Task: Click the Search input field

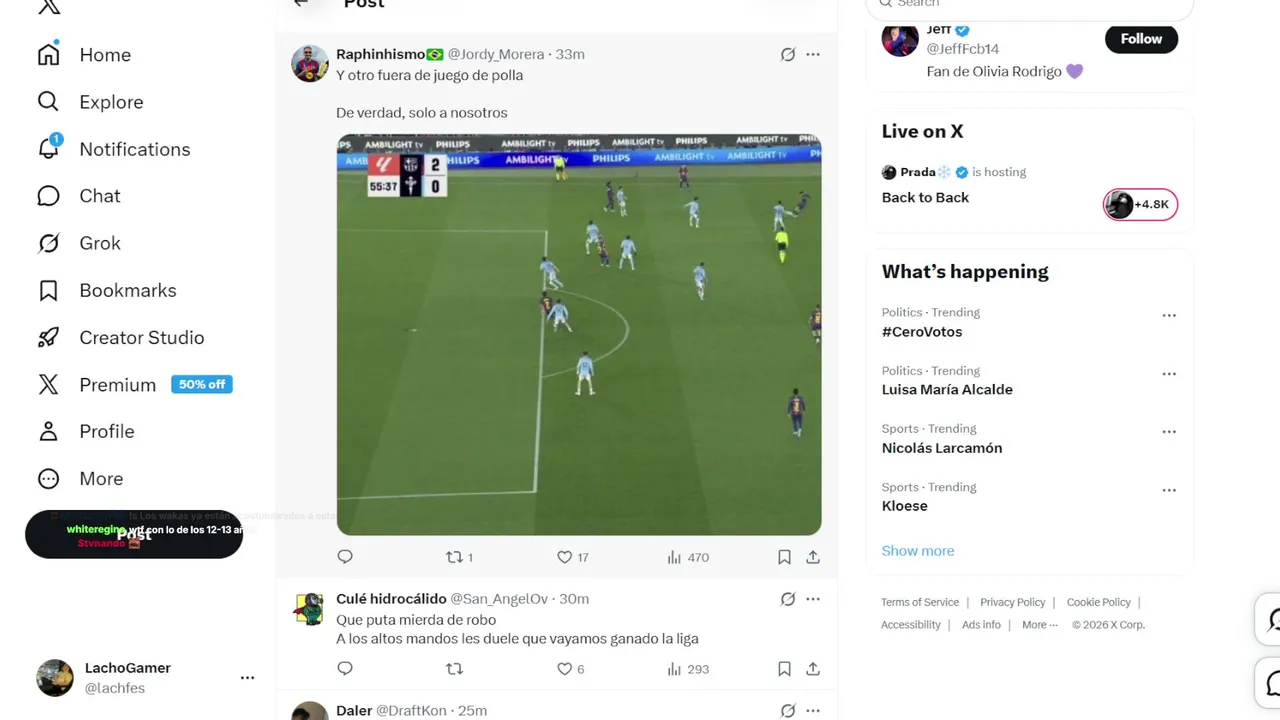Action: pos(1030,5)
